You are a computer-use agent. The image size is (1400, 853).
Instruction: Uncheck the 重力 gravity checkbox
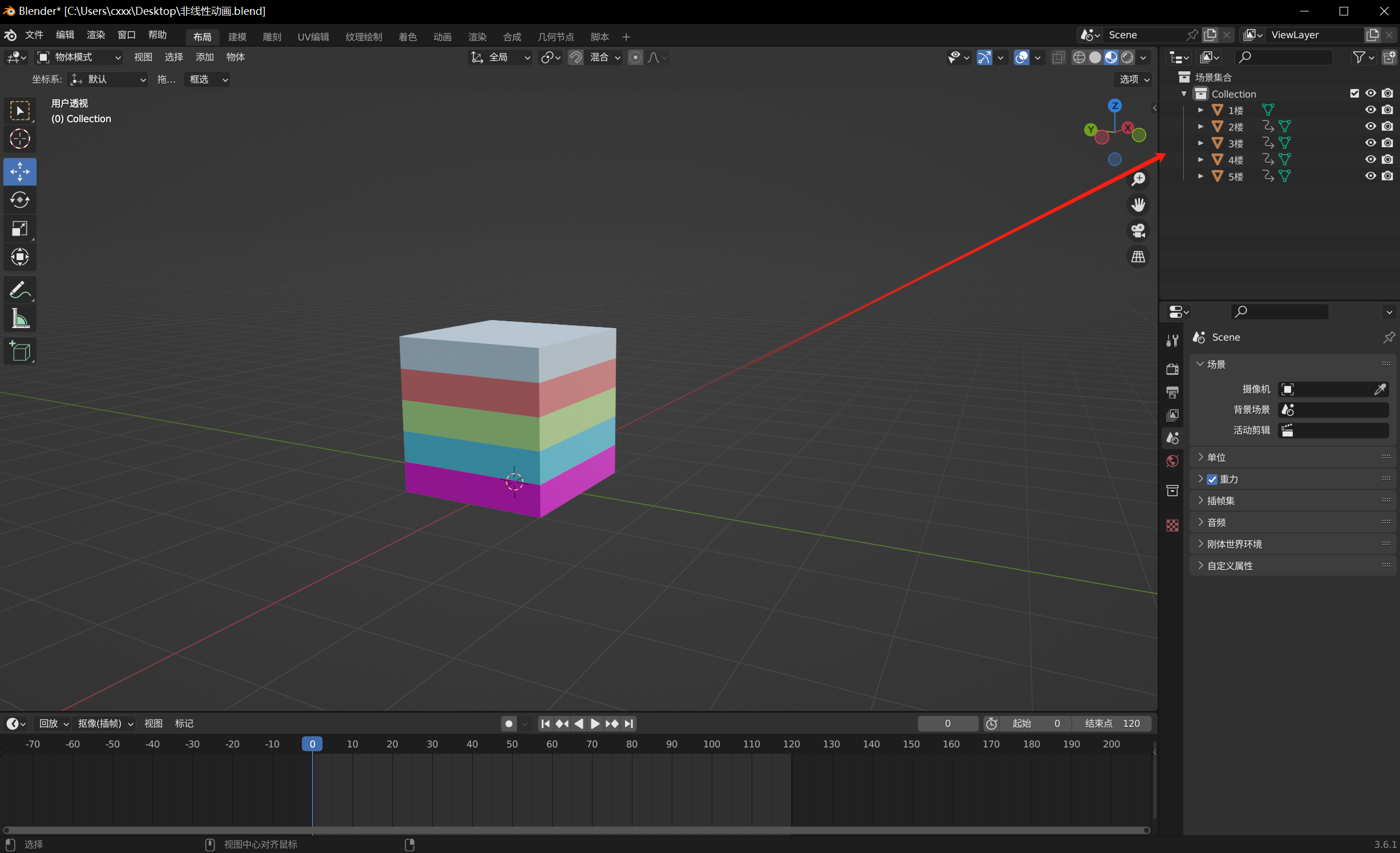(x=1212, y=479)
